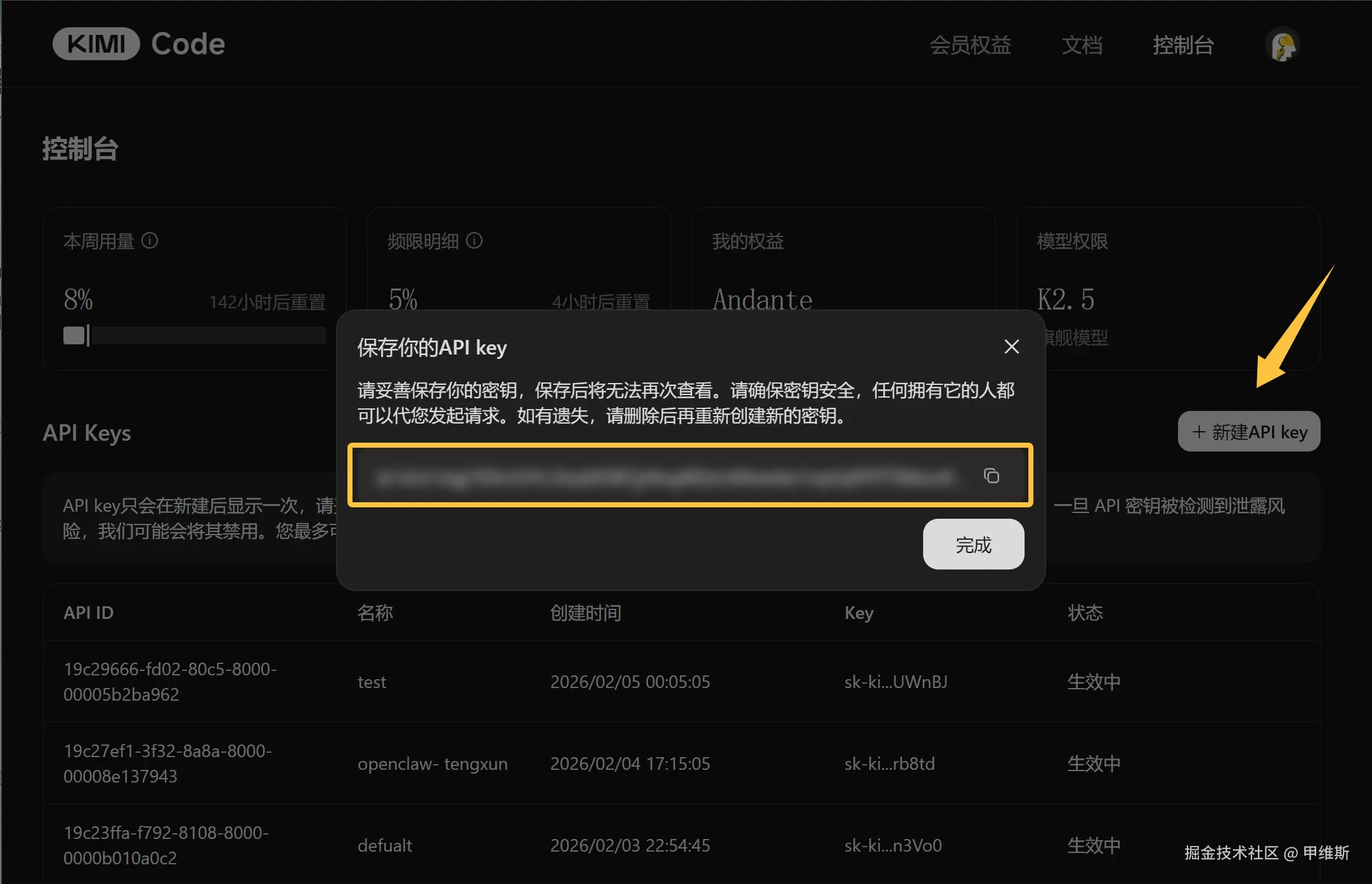The width and height of the screenshot is (1372, 884).
Task: Click the sk-ki...UWnBJ key value
Action: pyautogui.click(x=895, y=682)
